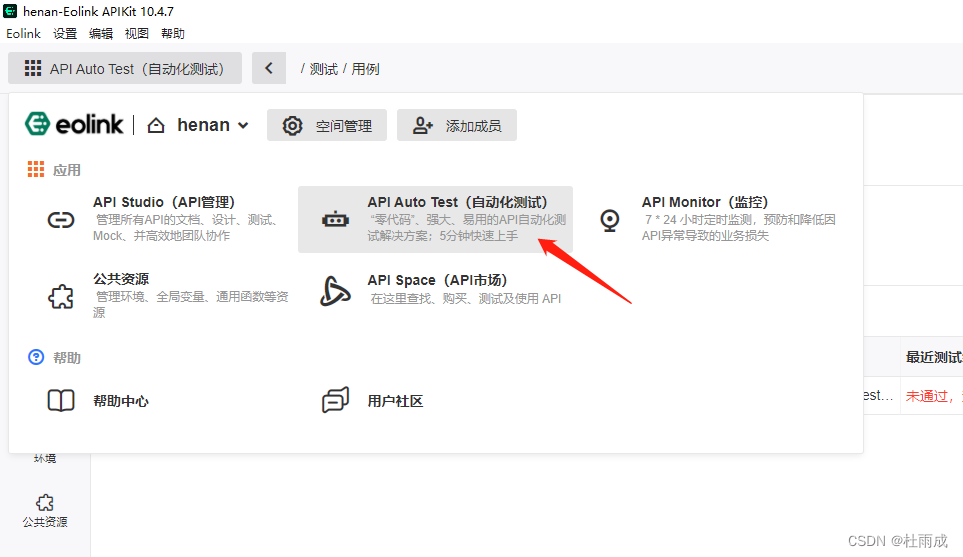Click the nine-dot grid icon in app switcher
963x557 pixels.
click(x=33, y=68)
